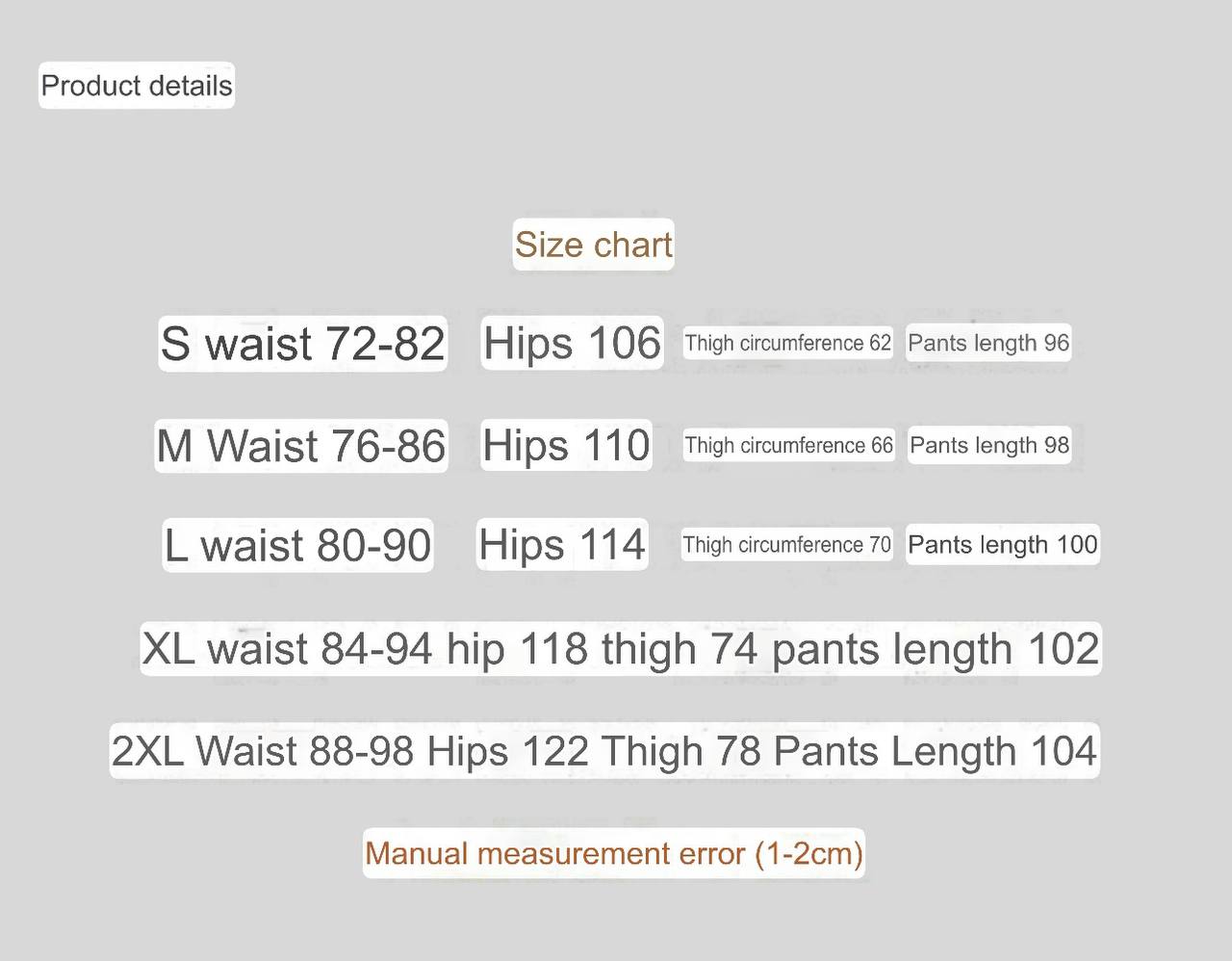Select pants length 102 in XL row
The height and width of the screenshot is (961, 1232).
[x=935, y=649]
